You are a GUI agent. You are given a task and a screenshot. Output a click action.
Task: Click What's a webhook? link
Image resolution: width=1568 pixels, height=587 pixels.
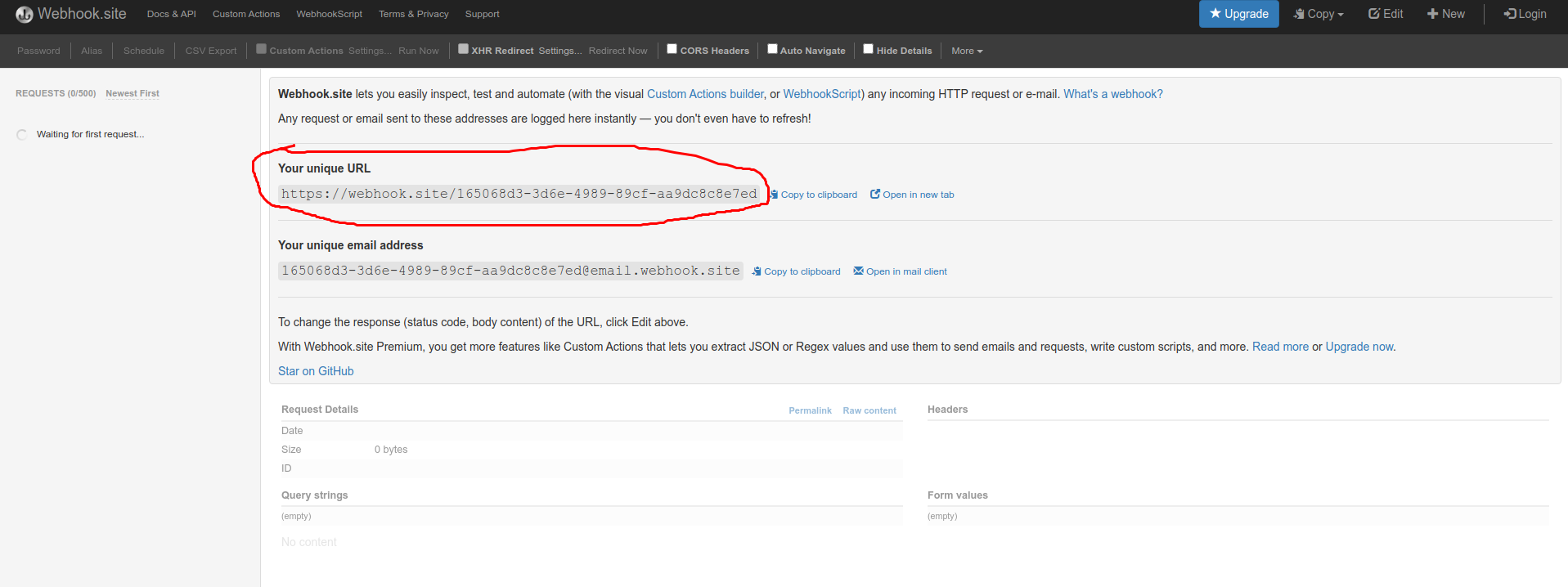(1113, 94)
